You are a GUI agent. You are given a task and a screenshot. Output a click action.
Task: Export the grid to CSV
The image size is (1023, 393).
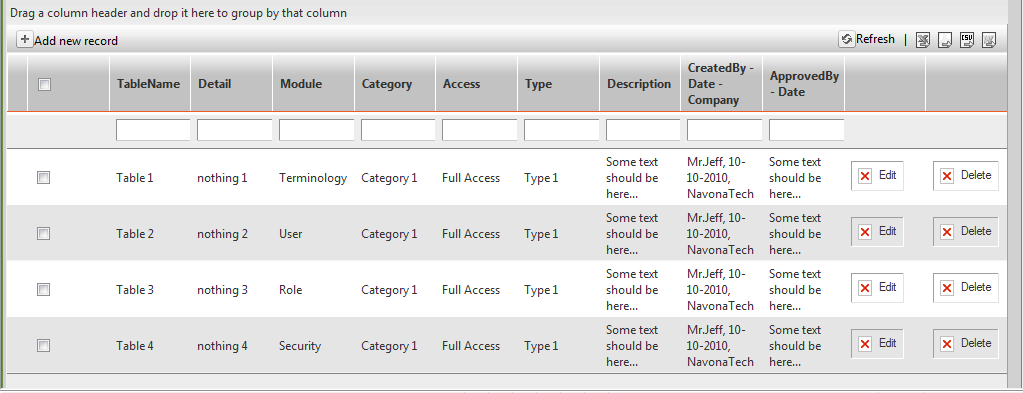pos(967,40)
